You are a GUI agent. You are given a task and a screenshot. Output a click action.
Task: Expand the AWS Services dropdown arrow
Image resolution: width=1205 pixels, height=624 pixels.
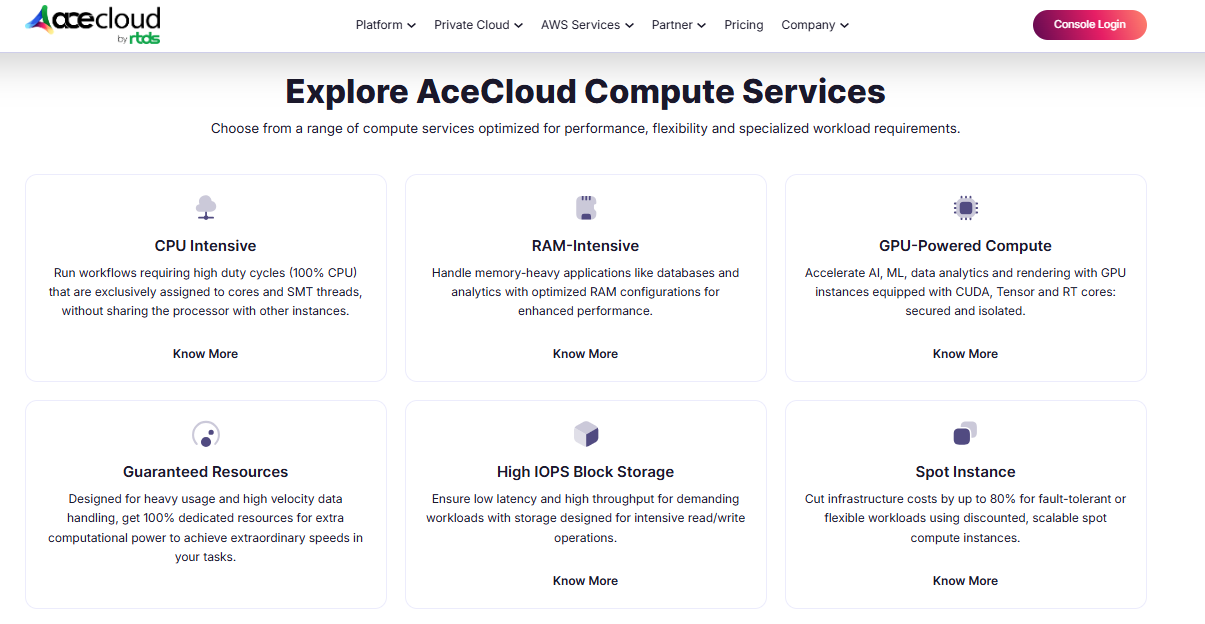tap(629, 26)
